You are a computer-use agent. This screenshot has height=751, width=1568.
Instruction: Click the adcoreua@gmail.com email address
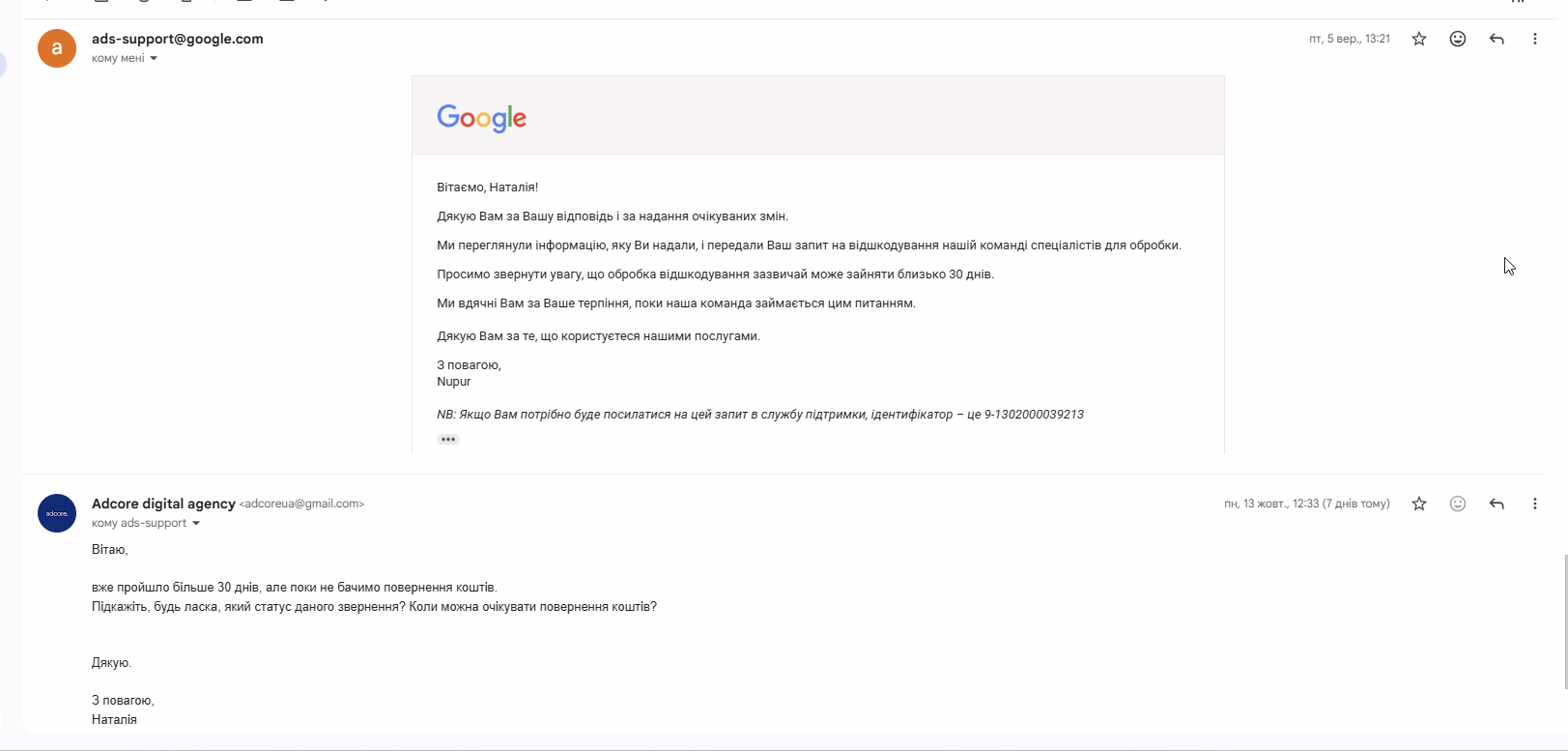click(301, 504)
